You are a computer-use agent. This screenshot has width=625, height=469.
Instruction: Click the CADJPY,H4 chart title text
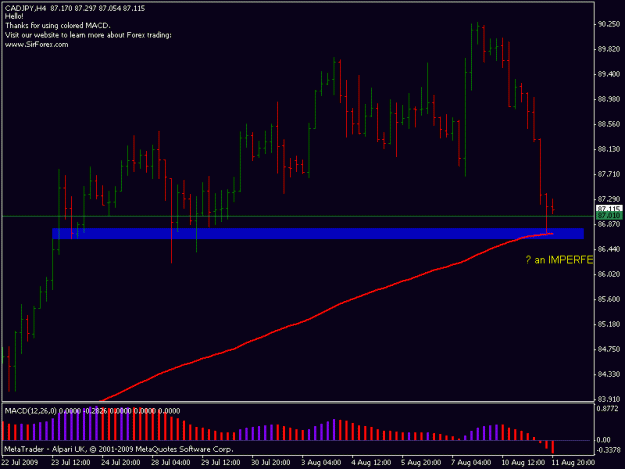tap(75, 8)
